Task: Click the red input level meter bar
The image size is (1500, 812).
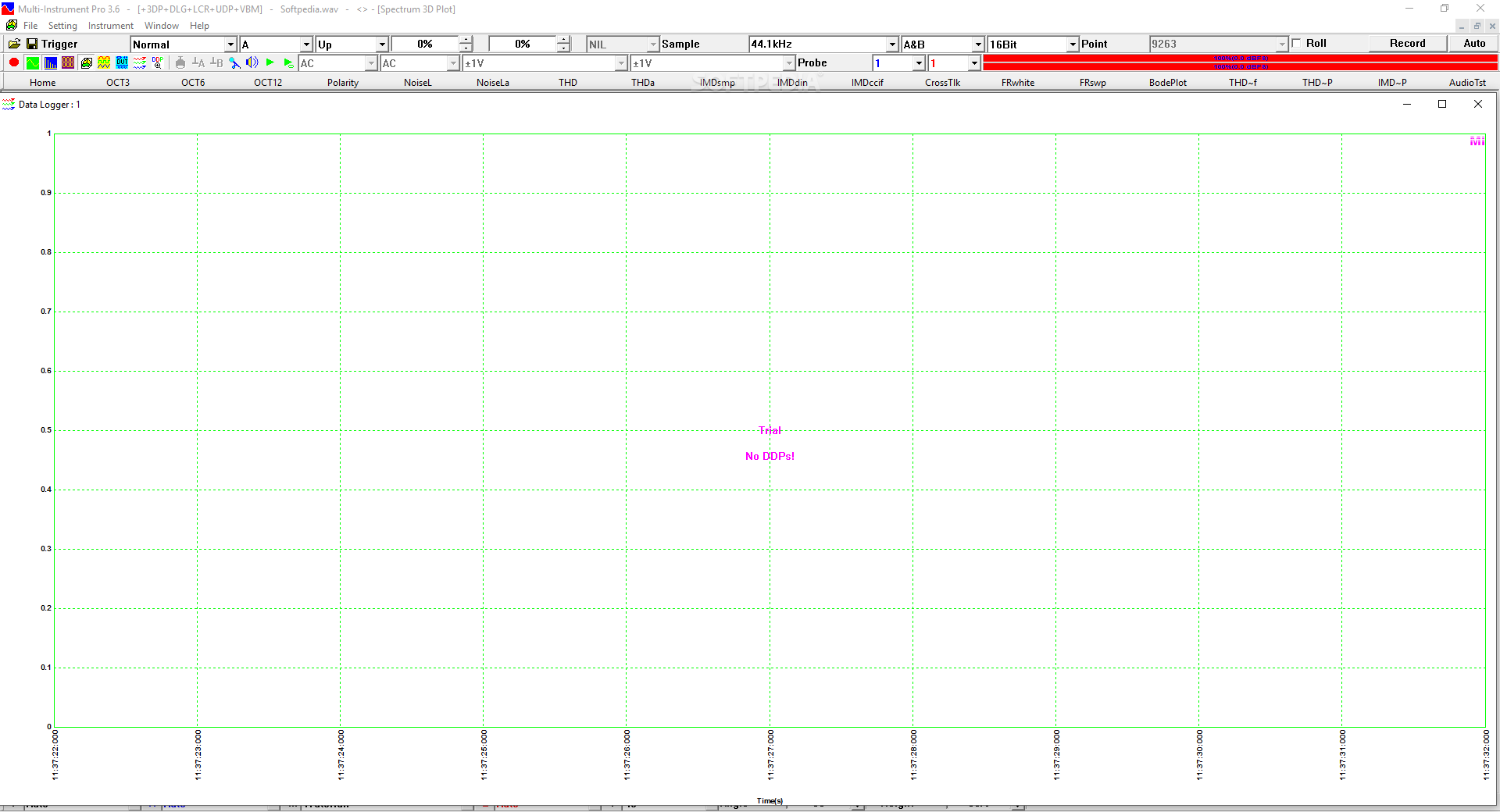Action: [x=1241, y=62]
